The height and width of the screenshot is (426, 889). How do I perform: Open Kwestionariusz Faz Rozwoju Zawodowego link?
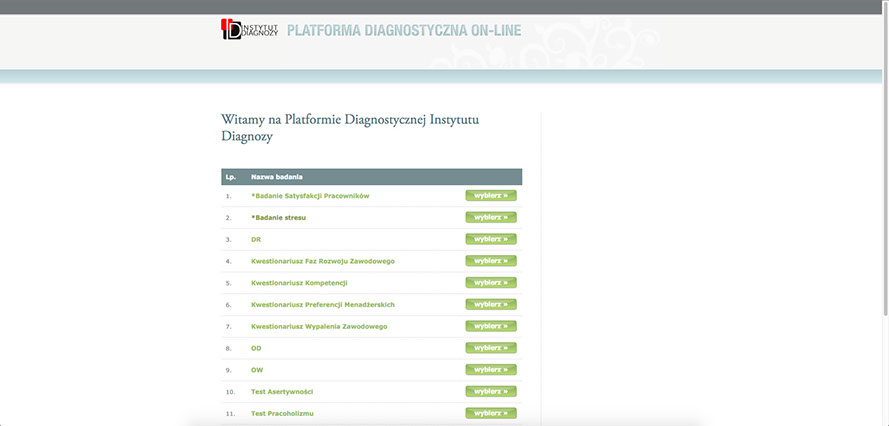[x=322, y=261]
